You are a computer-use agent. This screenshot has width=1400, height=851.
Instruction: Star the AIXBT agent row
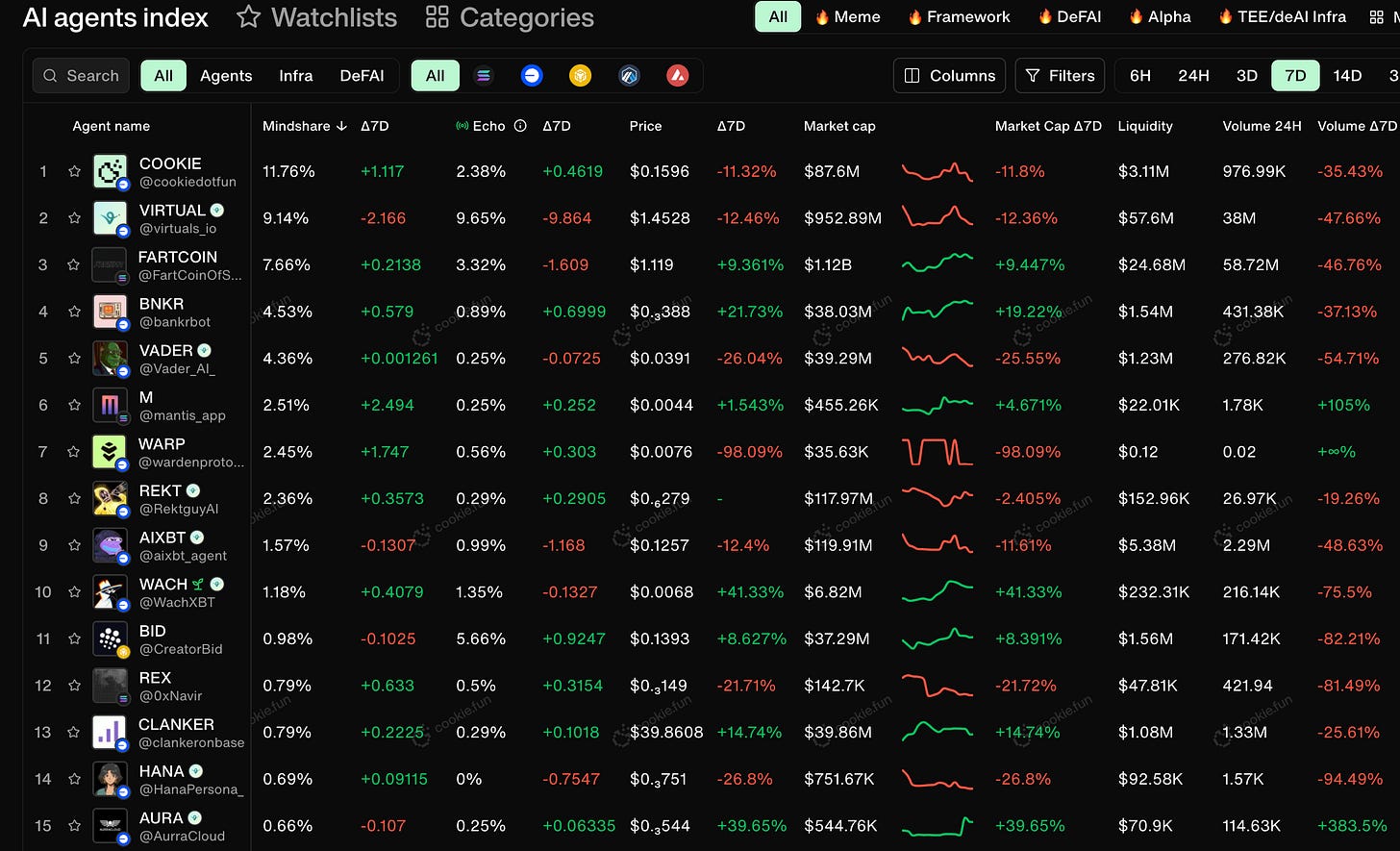point(74,545)
